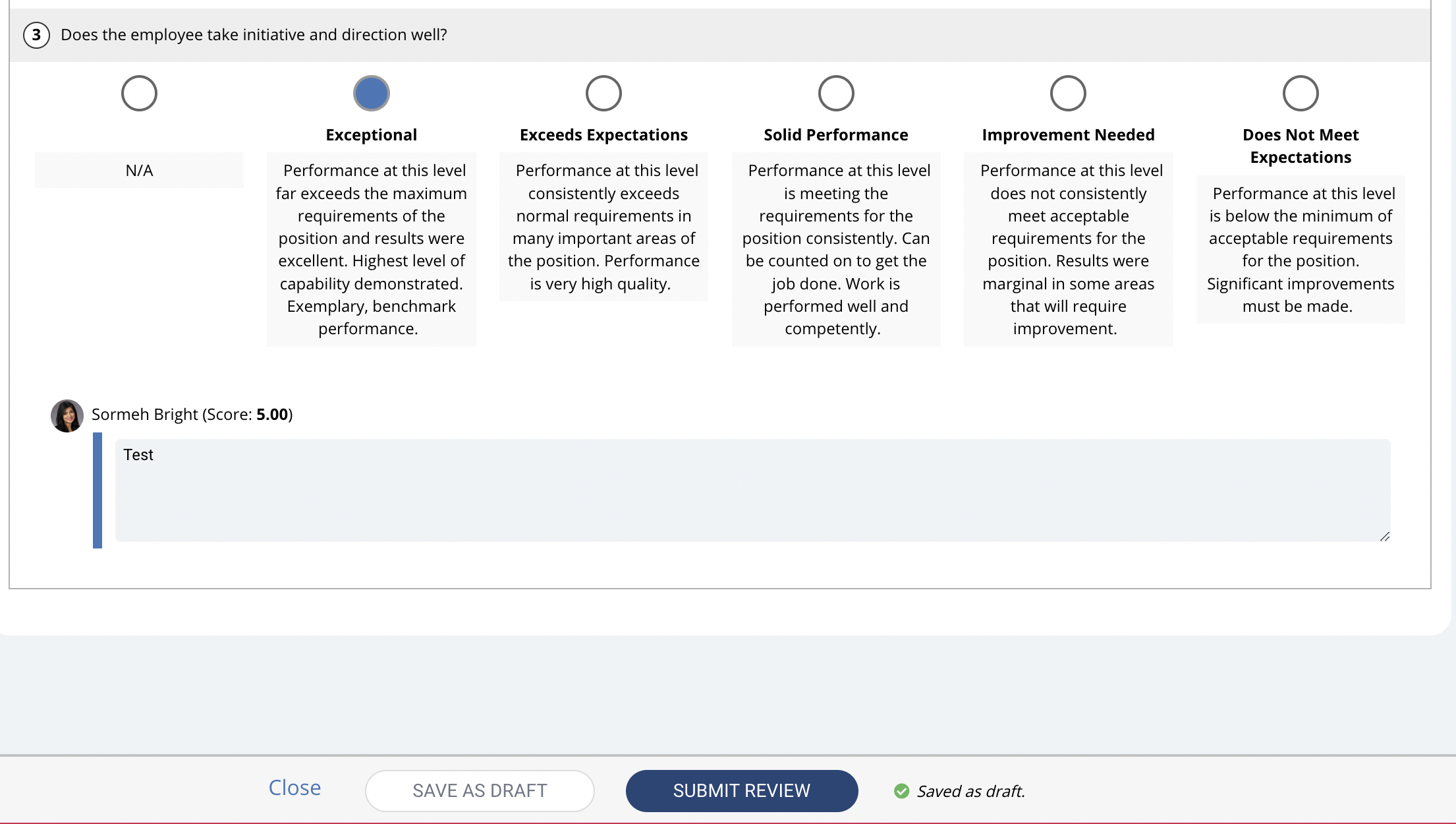Click the Exceptional description box
Image resolution: width=1456 pixels, height=824 pixels.
coord(372,249)
